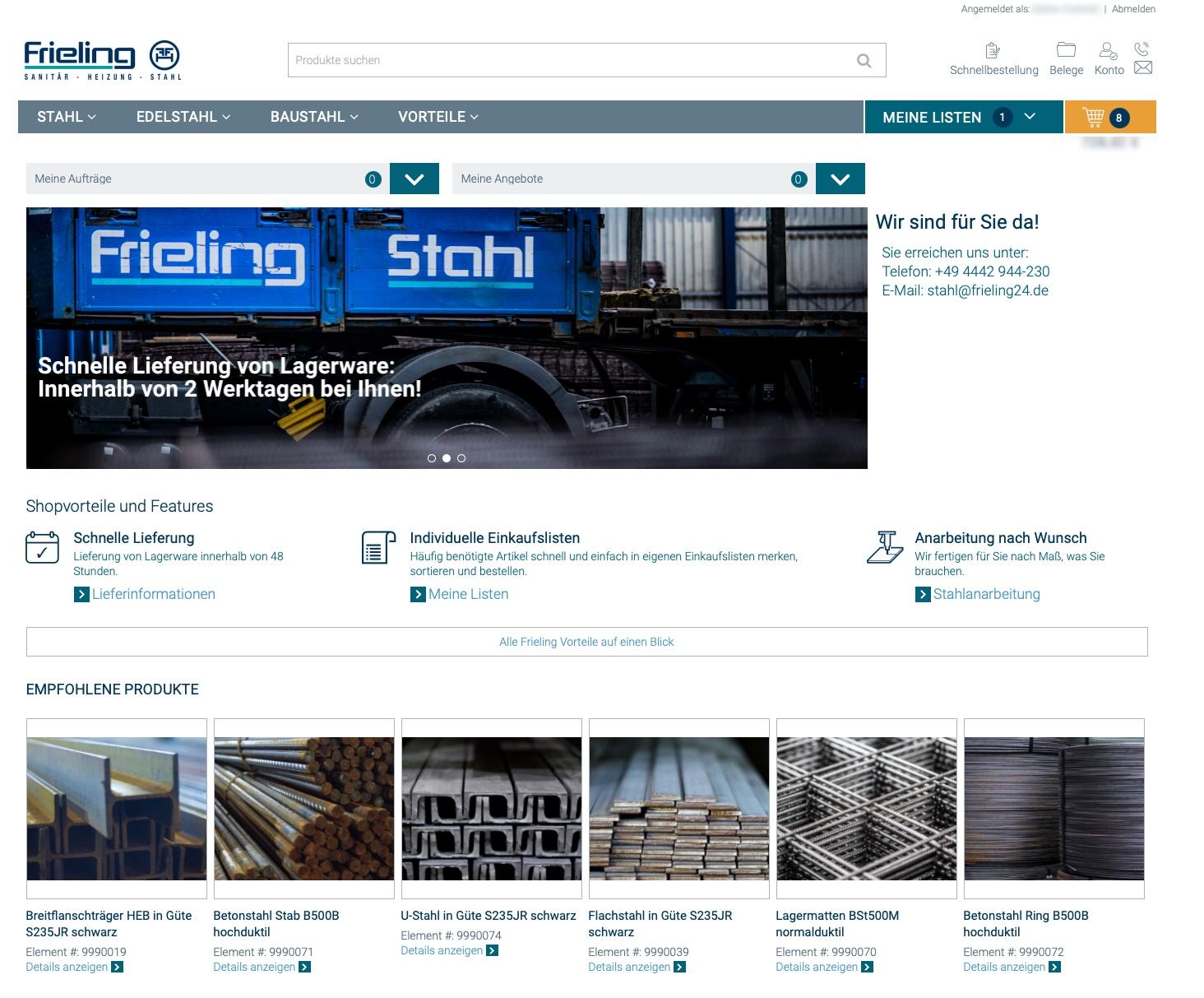Click phone number +49 4442 944-230

click(x=992, y=272)
